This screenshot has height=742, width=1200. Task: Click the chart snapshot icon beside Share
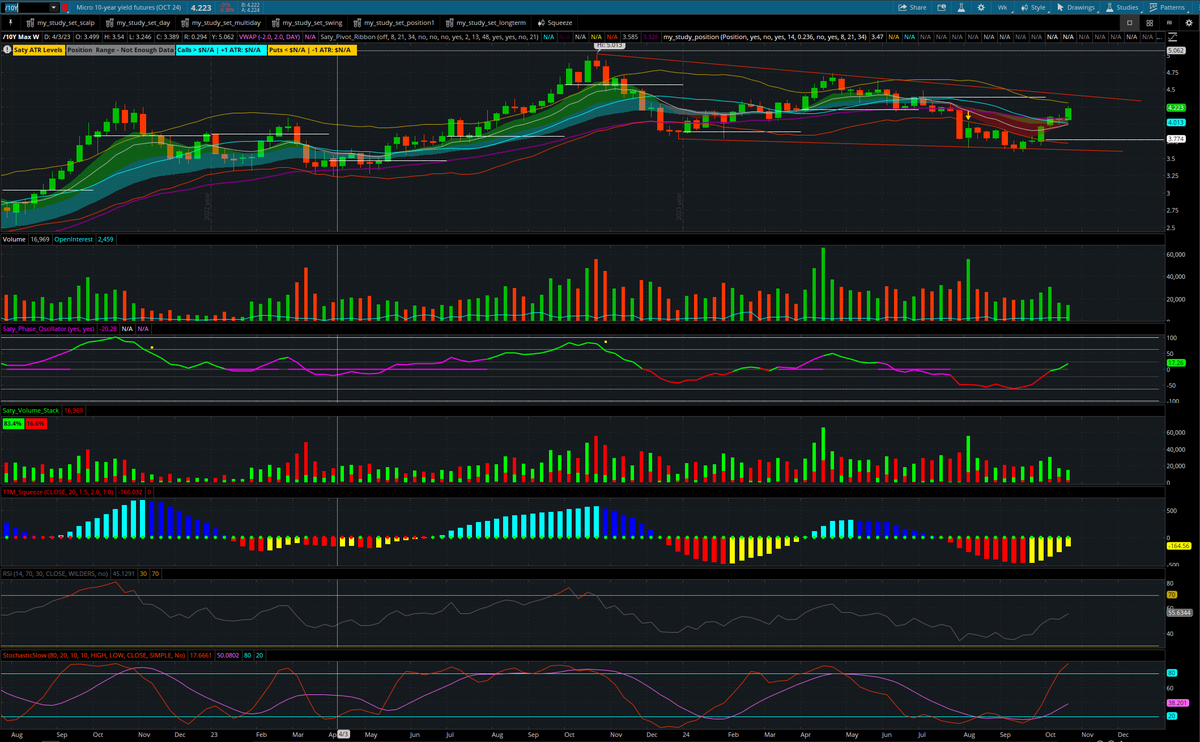[x=943, y=7]
